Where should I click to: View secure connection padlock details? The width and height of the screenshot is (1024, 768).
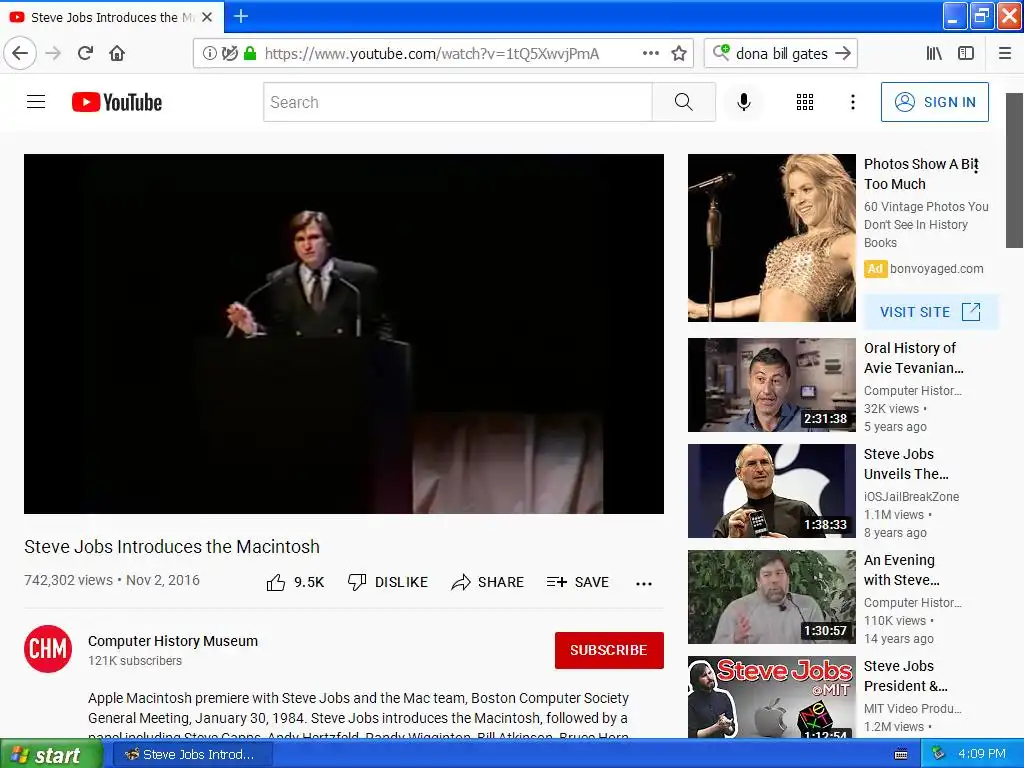pyautogui.click(x=249, y=54)
